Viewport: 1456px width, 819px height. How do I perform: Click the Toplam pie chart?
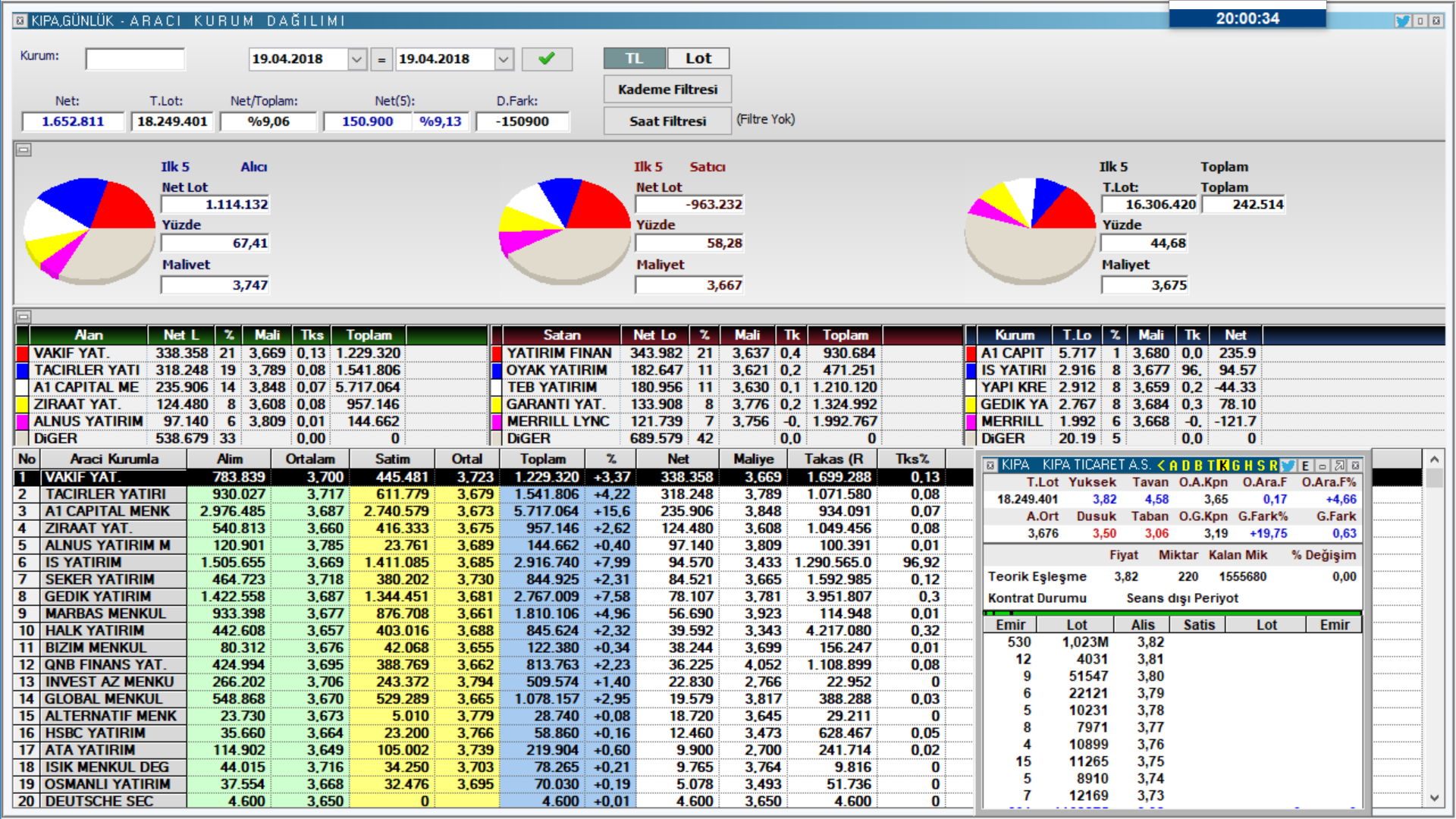pos(1031,231)
